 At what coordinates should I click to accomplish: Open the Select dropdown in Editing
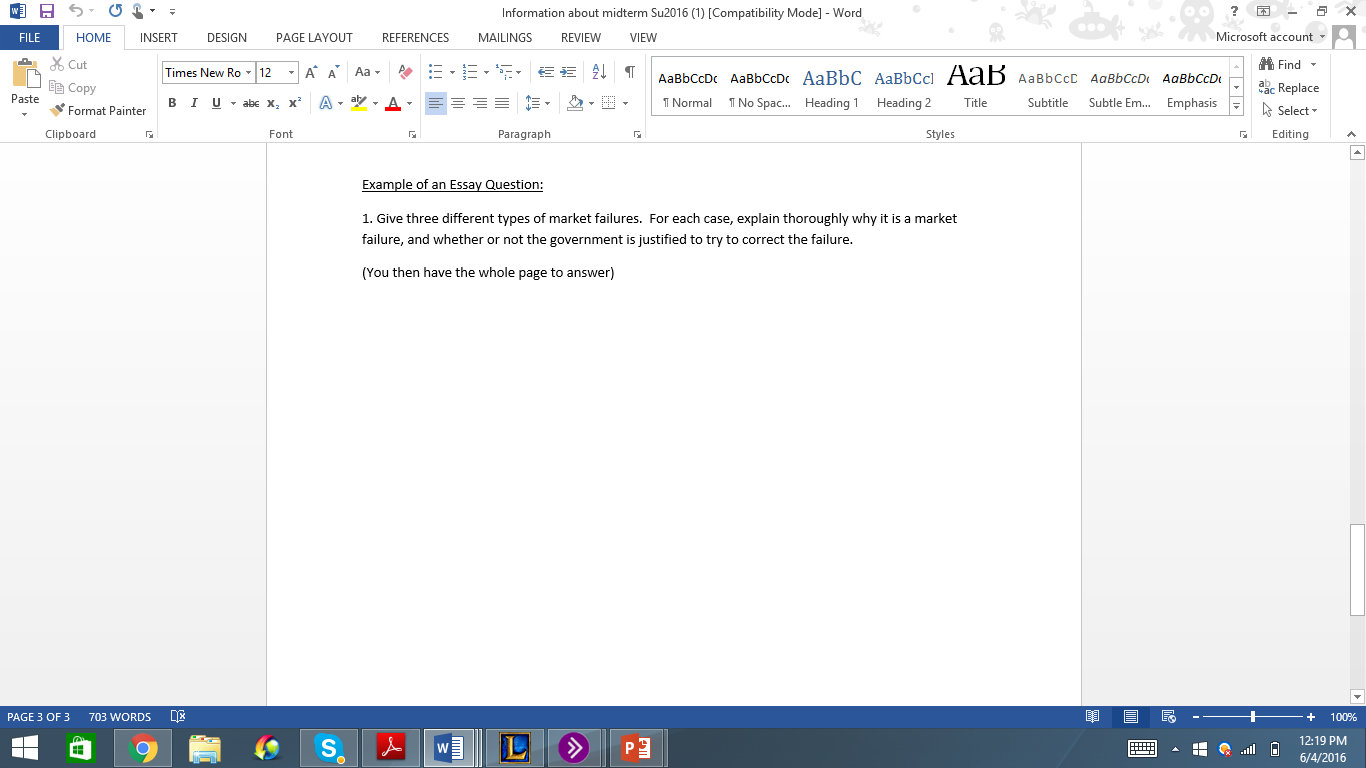click(x=1291, y=111)
